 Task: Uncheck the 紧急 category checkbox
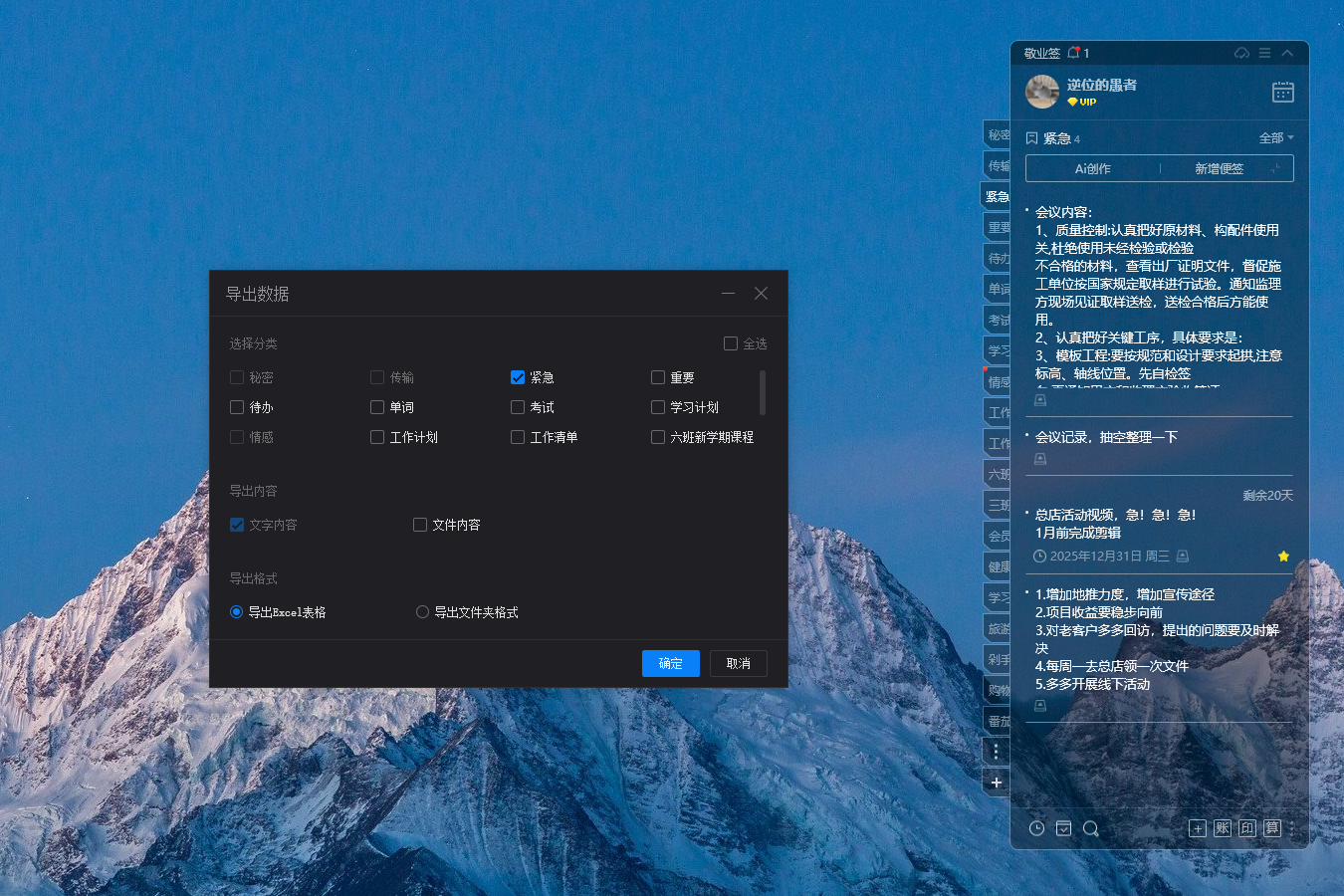click(x=518, y=377)
